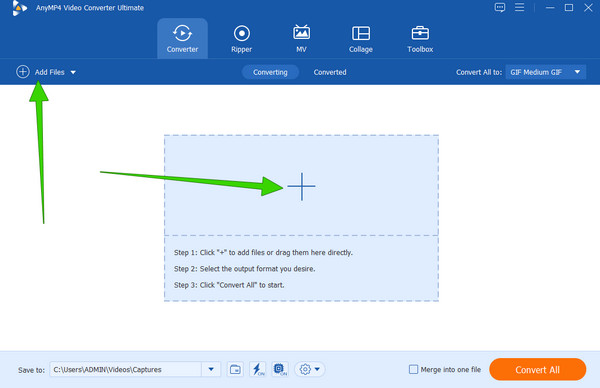Toggle the lightning high-speed conversion button
This screenshot has height=388, width=600.
pos(258,369)
